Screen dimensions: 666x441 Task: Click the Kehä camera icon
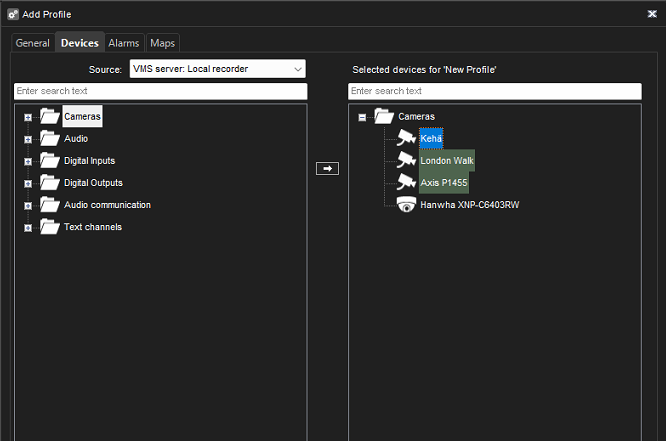pyautogui.click(x=406, y=138)
